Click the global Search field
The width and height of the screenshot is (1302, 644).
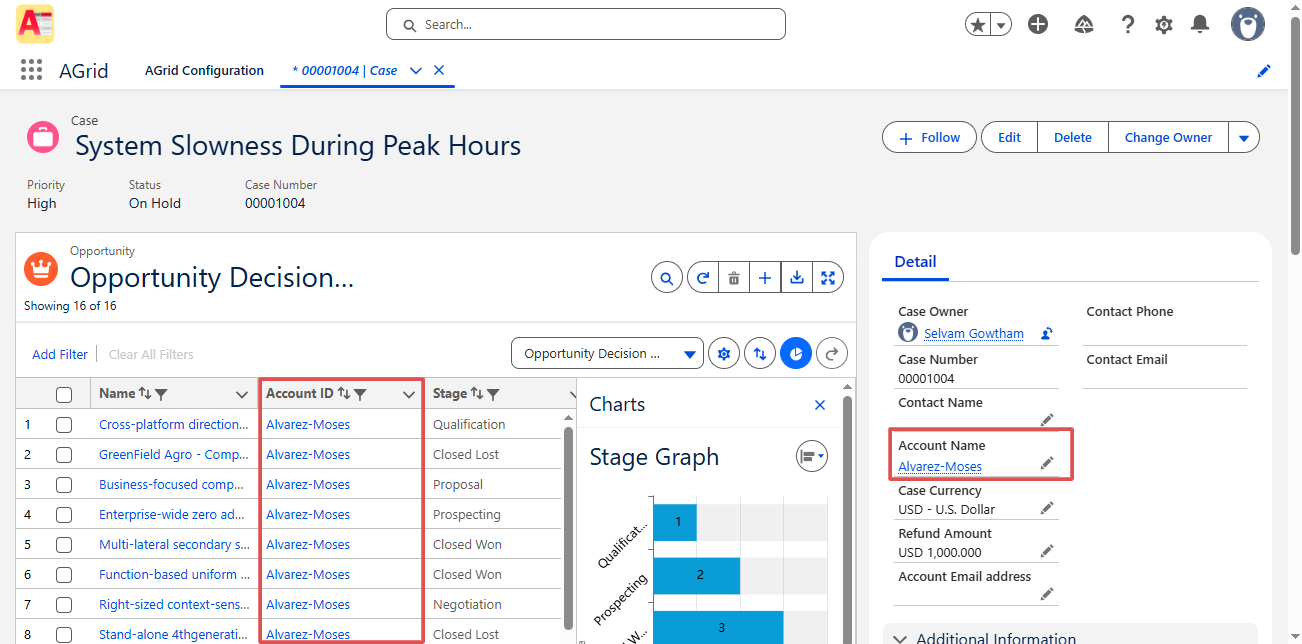tap(586, 24)
